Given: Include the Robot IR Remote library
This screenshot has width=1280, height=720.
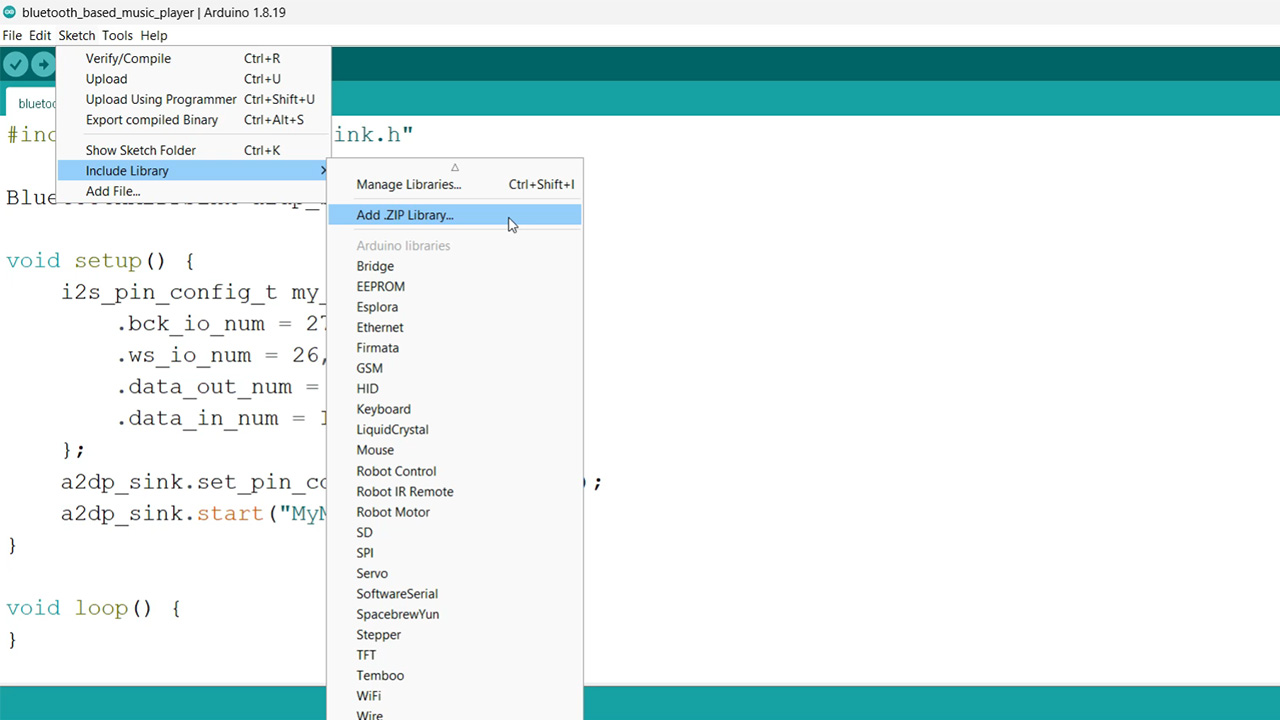Looking at the screenshot, I should tap(455, 491).
